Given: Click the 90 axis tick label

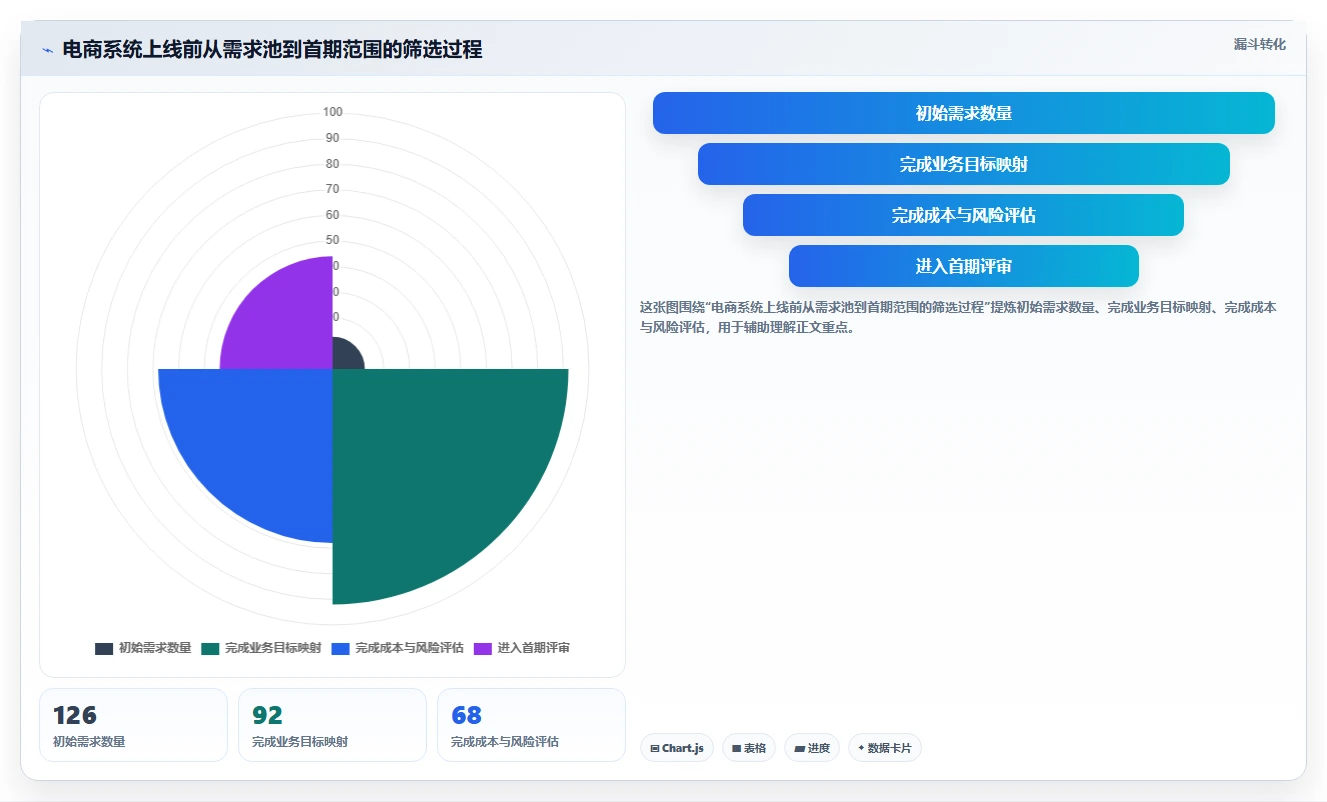Looking at the screenshot, I should [x=333, y=138].
